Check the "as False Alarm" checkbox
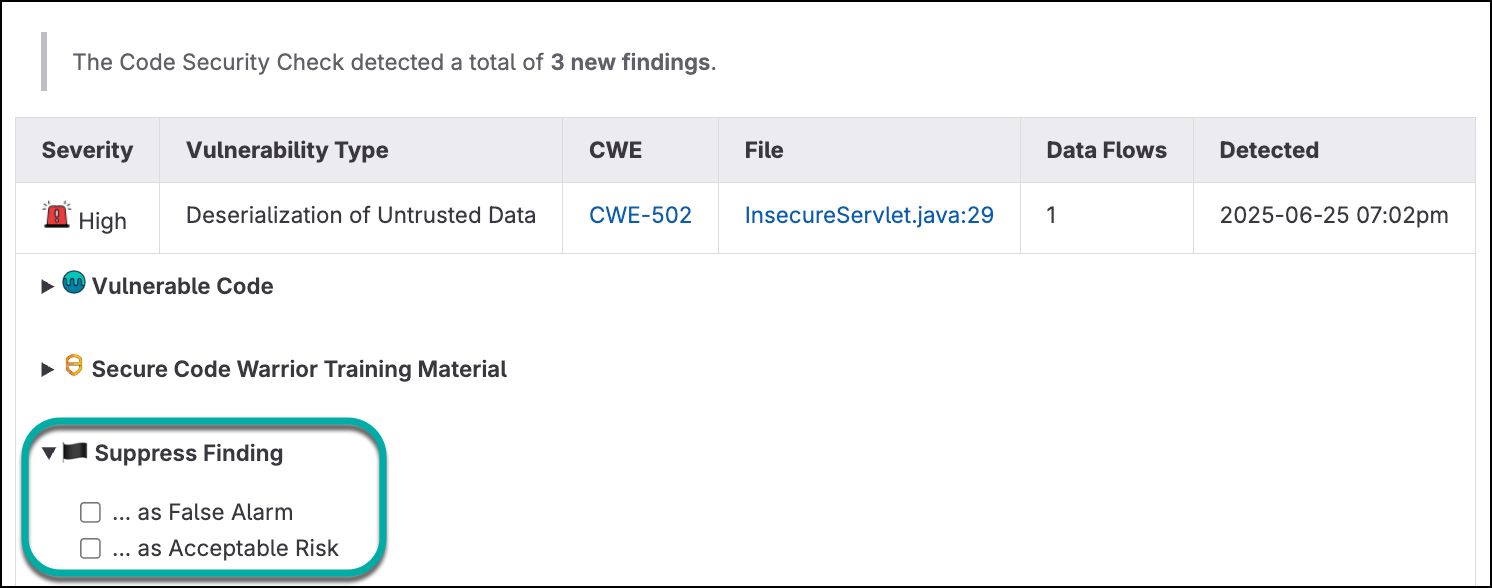The height and width of the screenshot is (588, 1492). click(x=91, y=513)
